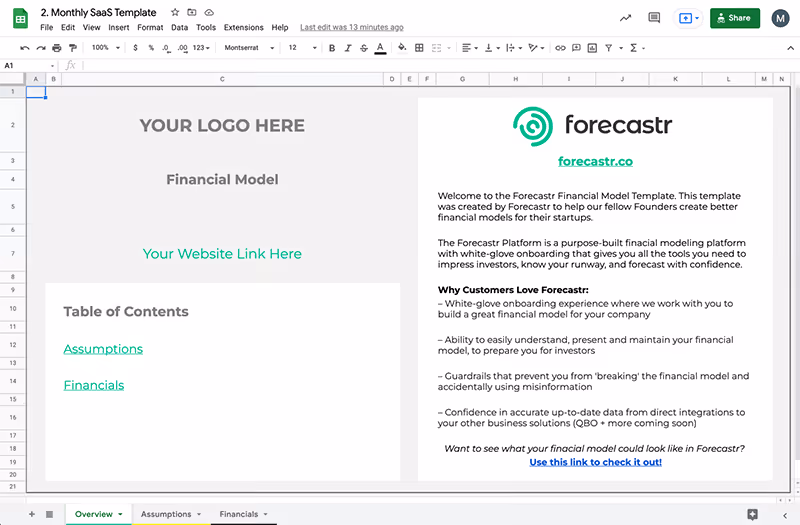Click the Move to folder icon
Viewport: 800px width, 525px height.
[x=192, y=12]
